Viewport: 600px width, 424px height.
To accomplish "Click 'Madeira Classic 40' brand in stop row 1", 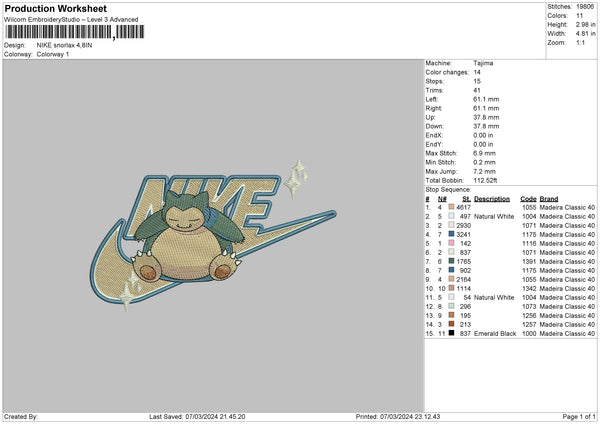I will [x=567, y=207].
